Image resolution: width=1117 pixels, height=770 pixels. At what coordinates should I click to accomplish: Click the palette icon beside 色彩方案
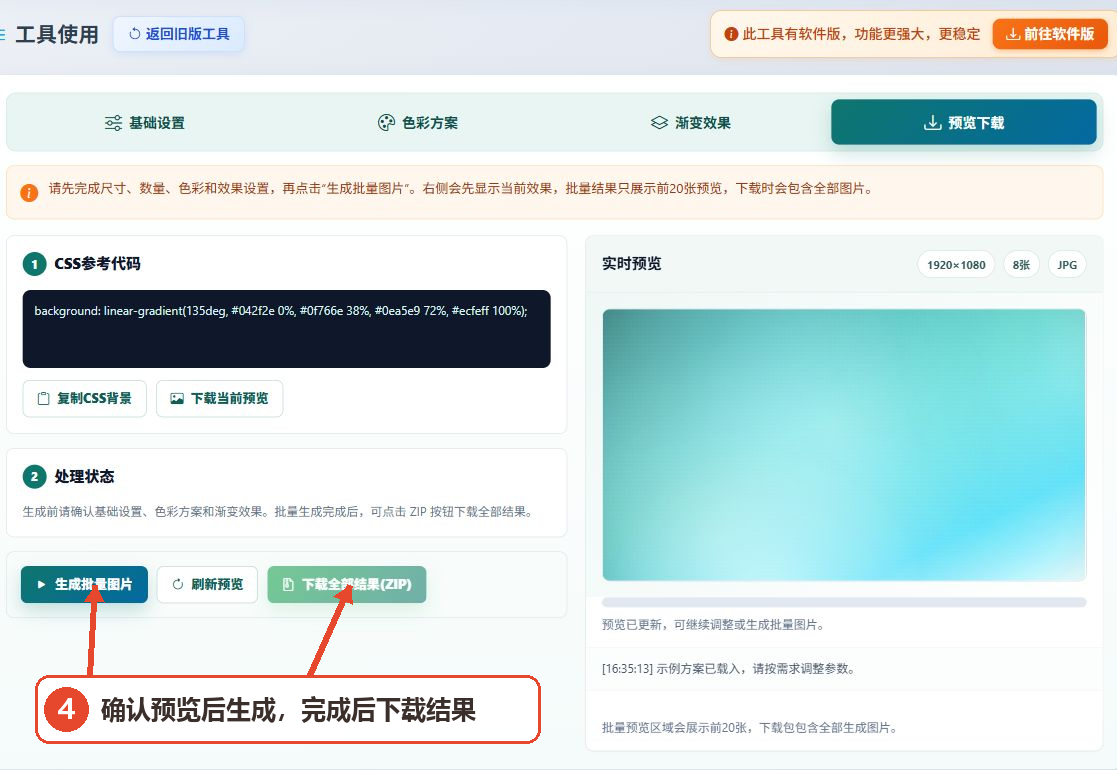pos(386,123)
